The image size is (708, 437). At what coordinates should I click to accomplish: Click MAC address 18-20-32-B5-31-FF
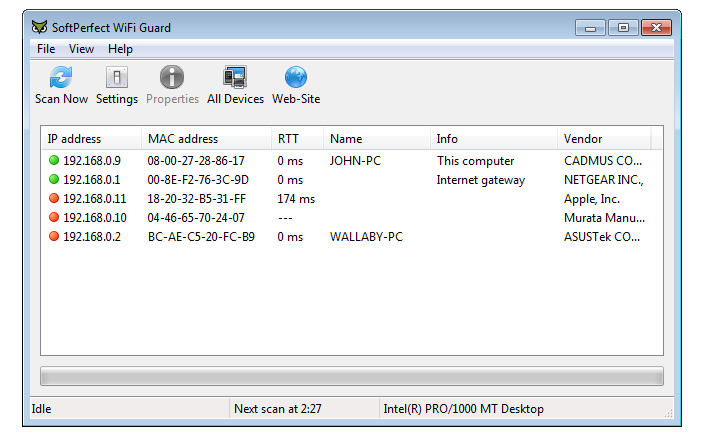[x=196, y=199]
